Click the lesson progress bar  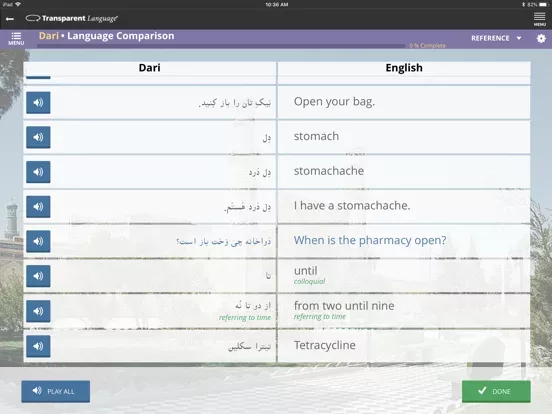point(221,46)
